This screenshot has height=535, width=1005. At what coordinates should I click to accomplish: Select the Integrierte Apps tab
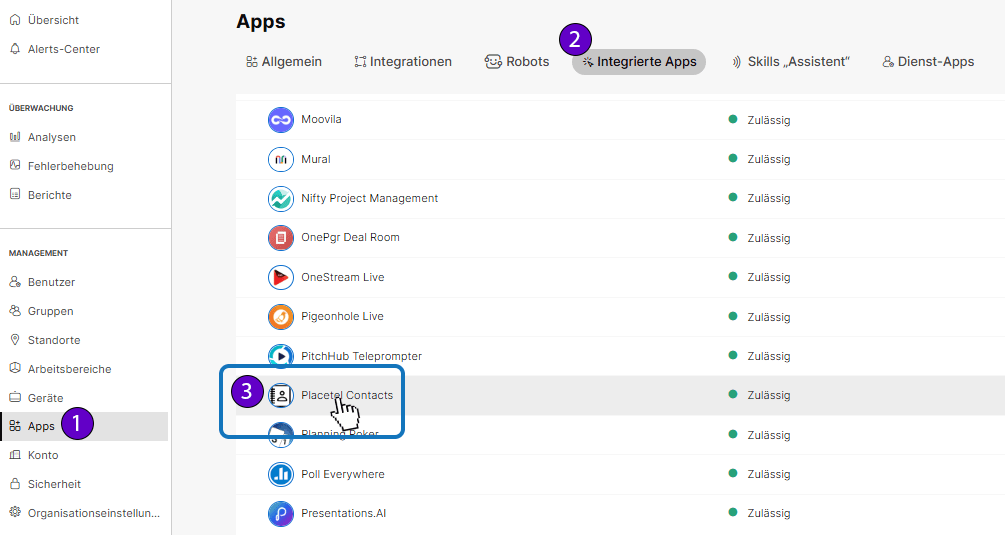point(639,62)
